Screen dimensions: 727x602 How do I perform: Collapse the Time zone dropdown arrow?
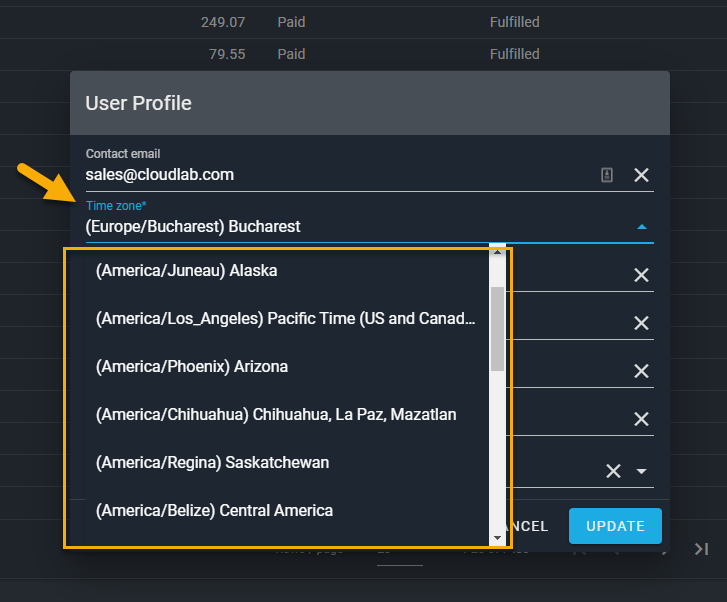click(x=641, y=227)
